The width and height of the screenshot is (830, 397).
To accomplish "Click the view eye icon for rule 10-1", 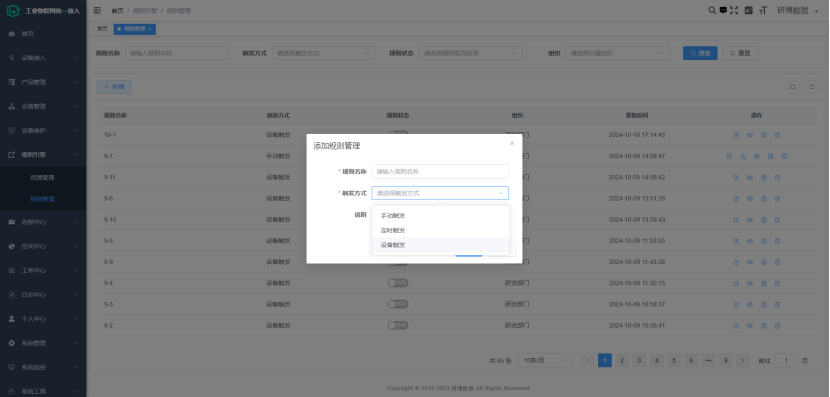I will [x=750, y=135].
